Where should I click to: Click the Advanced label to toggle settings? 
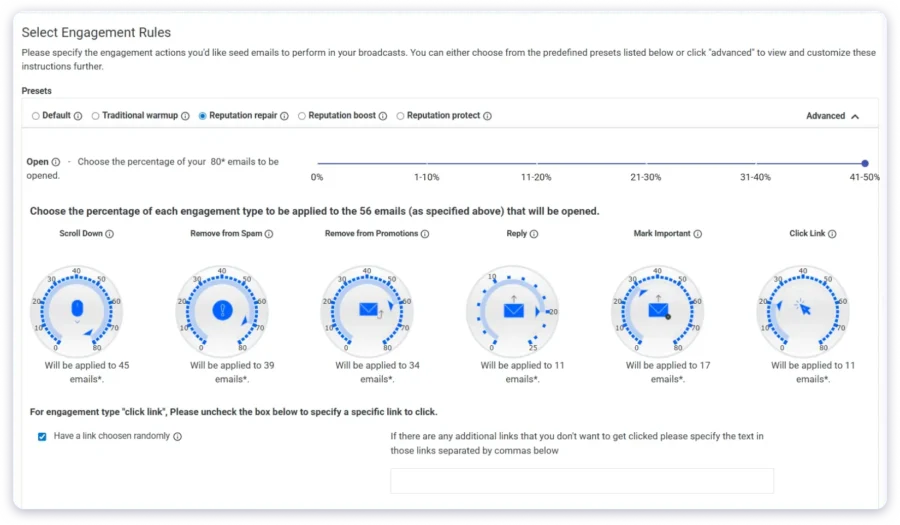(x=825, y=116)
